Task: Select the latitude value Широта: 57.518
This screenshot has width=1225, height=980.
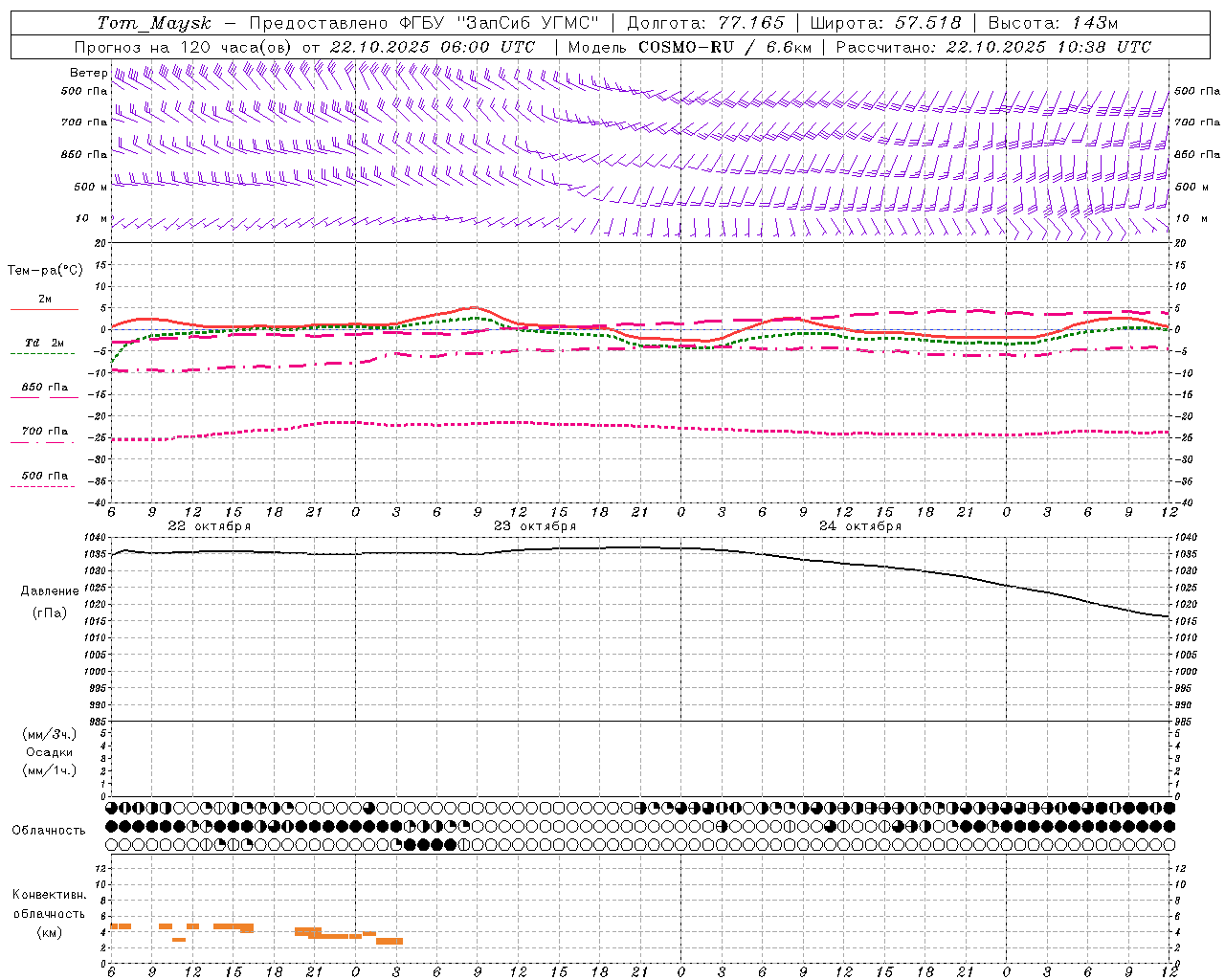Action: pos(885,23)
